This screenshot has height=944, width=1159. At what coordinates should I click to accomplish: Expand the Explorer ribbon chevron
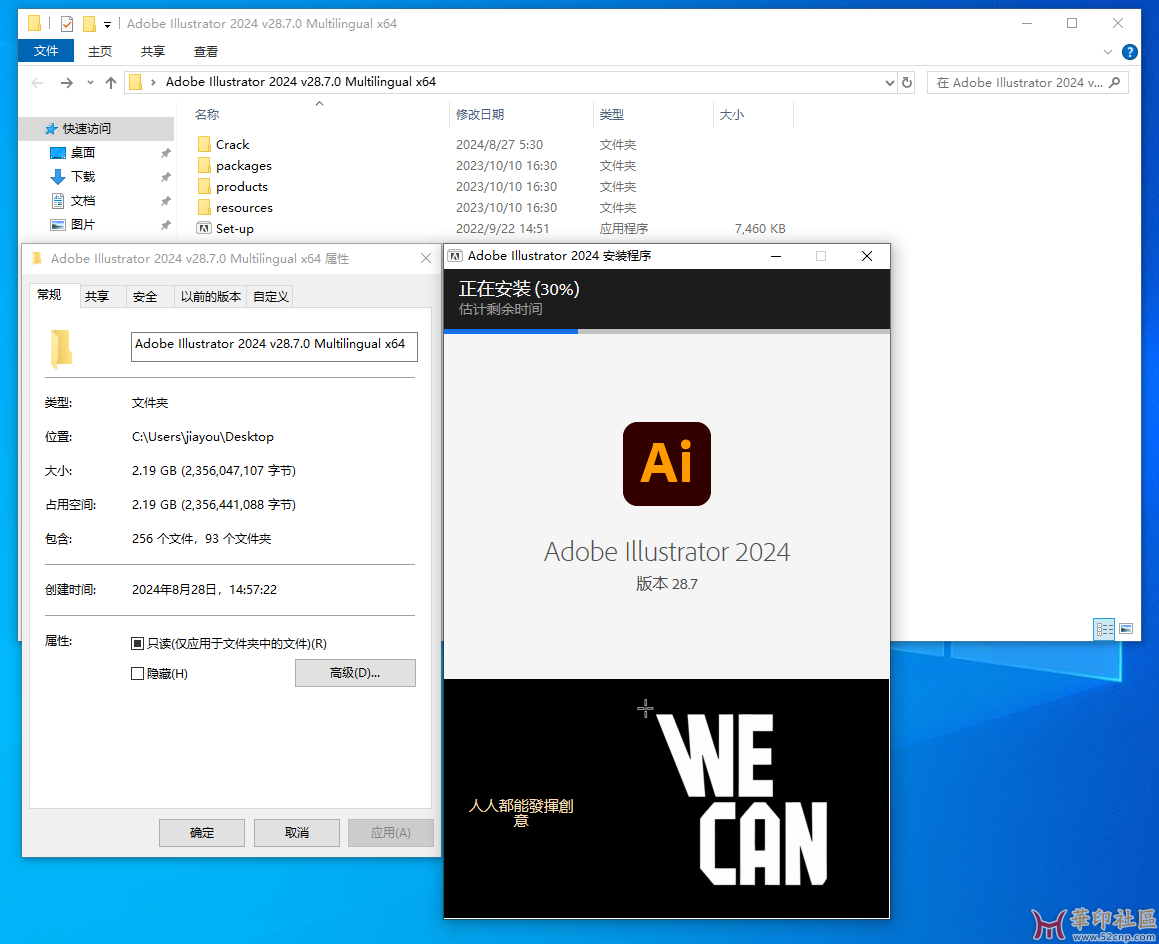[x=1107, y=52]
